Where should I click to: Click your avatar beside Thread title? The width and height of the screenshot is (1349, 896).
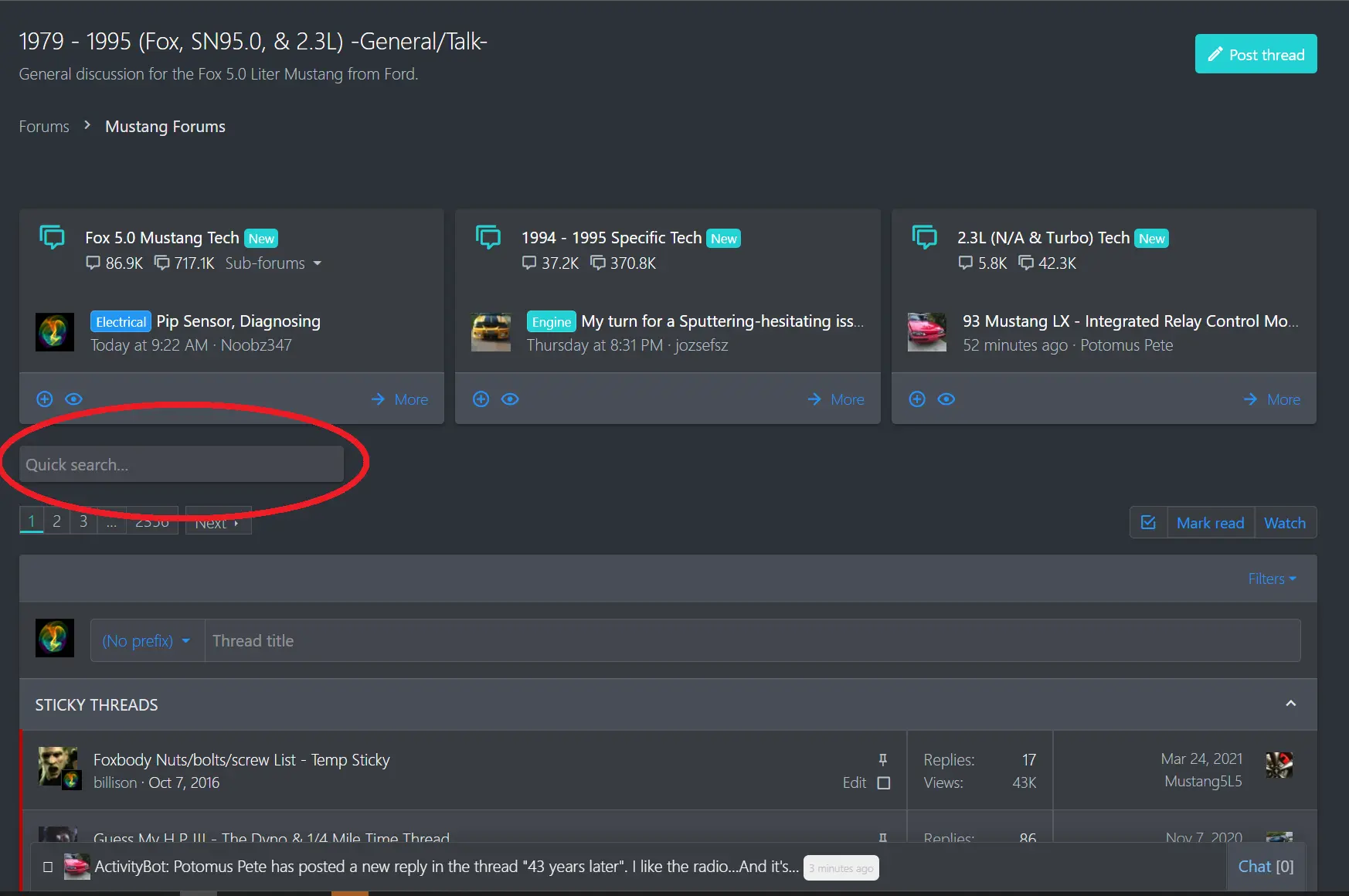pyautogui.click(x=55, y=638)
